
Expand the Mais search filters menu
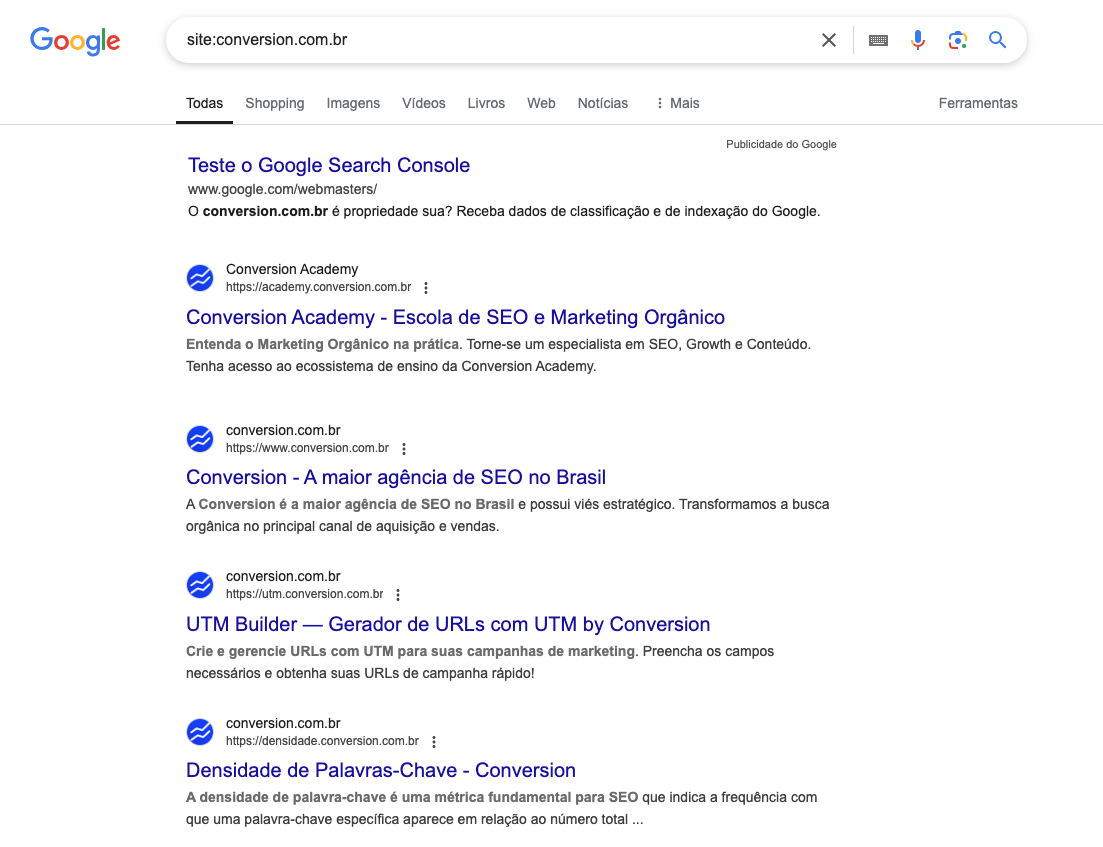point(677,103)
